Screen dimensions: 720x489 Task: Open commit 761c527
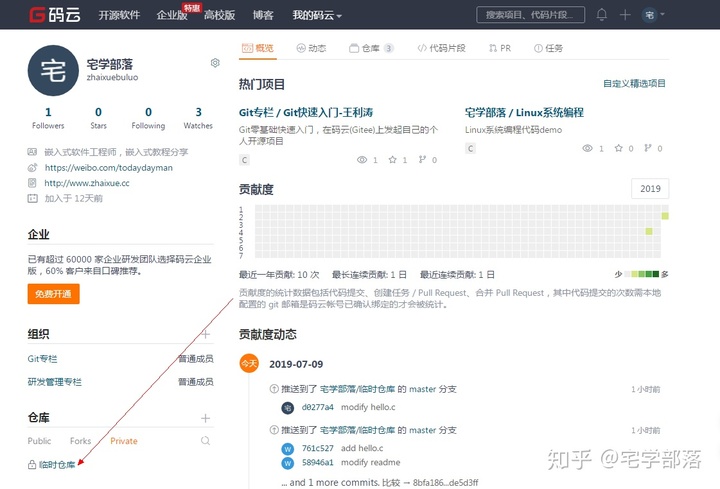tap(317, 448)
